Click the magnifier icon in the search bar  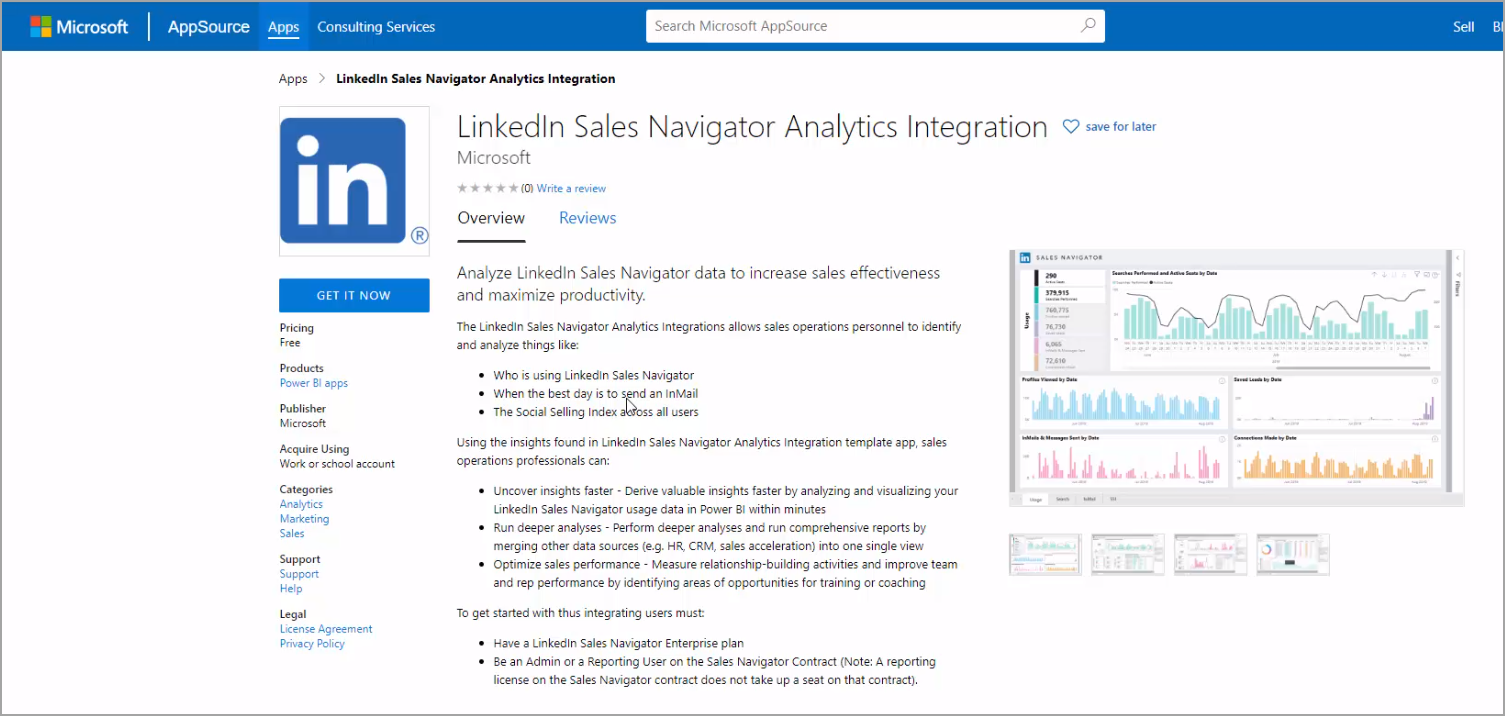pos(1088,25)
